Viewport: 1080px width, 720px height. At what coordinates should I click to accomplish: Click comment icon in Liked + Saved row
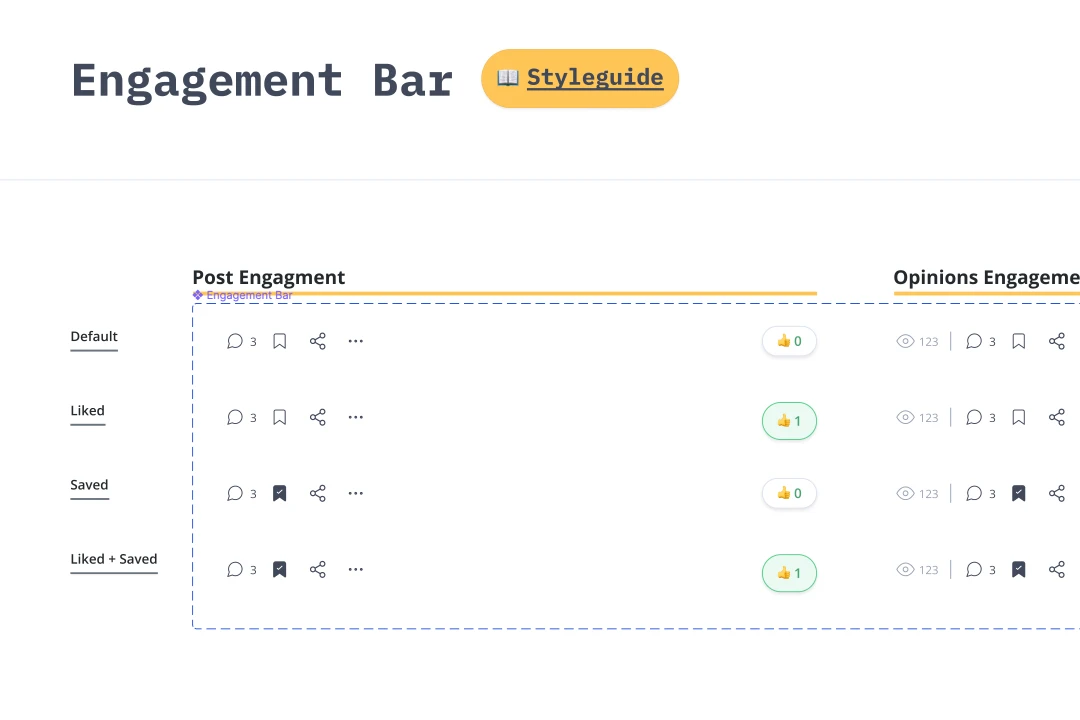[x=235, y=570]
